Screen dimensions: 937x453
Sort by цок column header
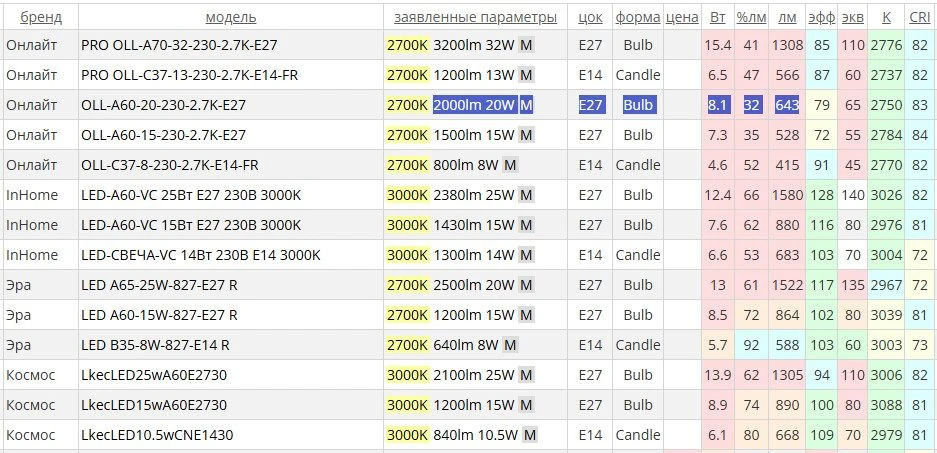coord(590,18)
